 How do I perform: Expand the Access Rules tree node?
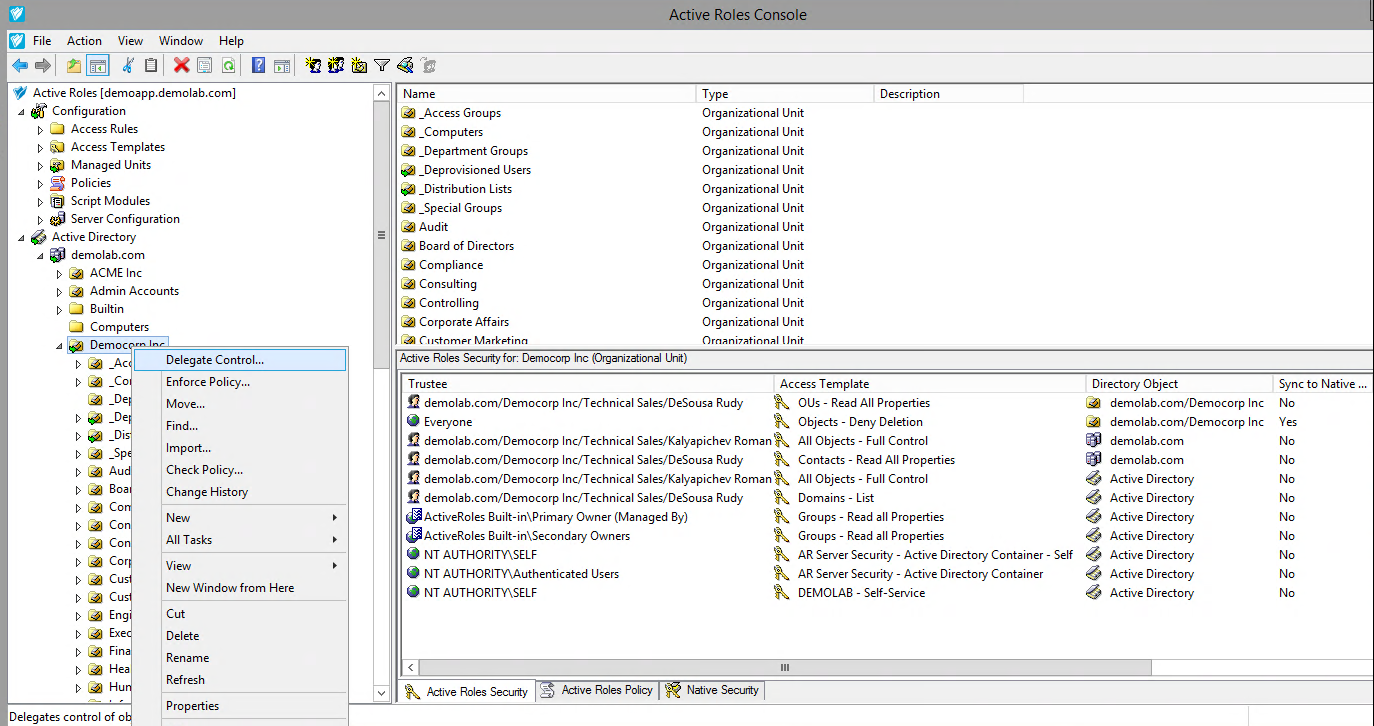click(40, 129)
